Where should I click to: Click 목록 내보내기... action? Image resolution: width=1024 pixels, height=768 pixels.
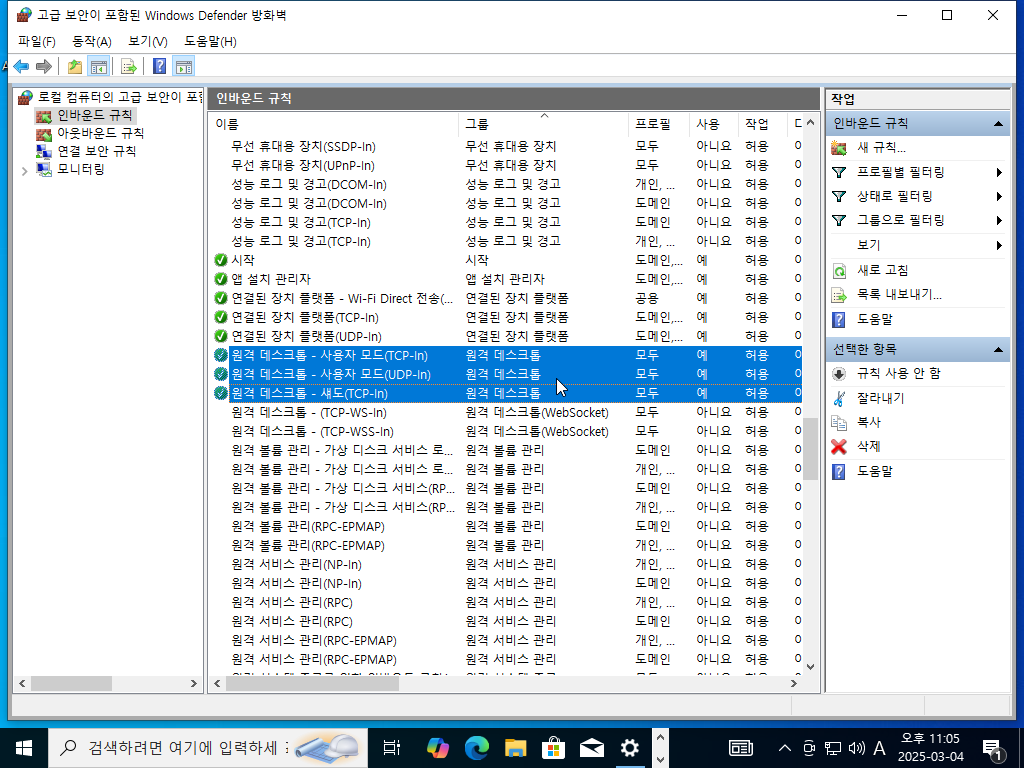[899, 295]
